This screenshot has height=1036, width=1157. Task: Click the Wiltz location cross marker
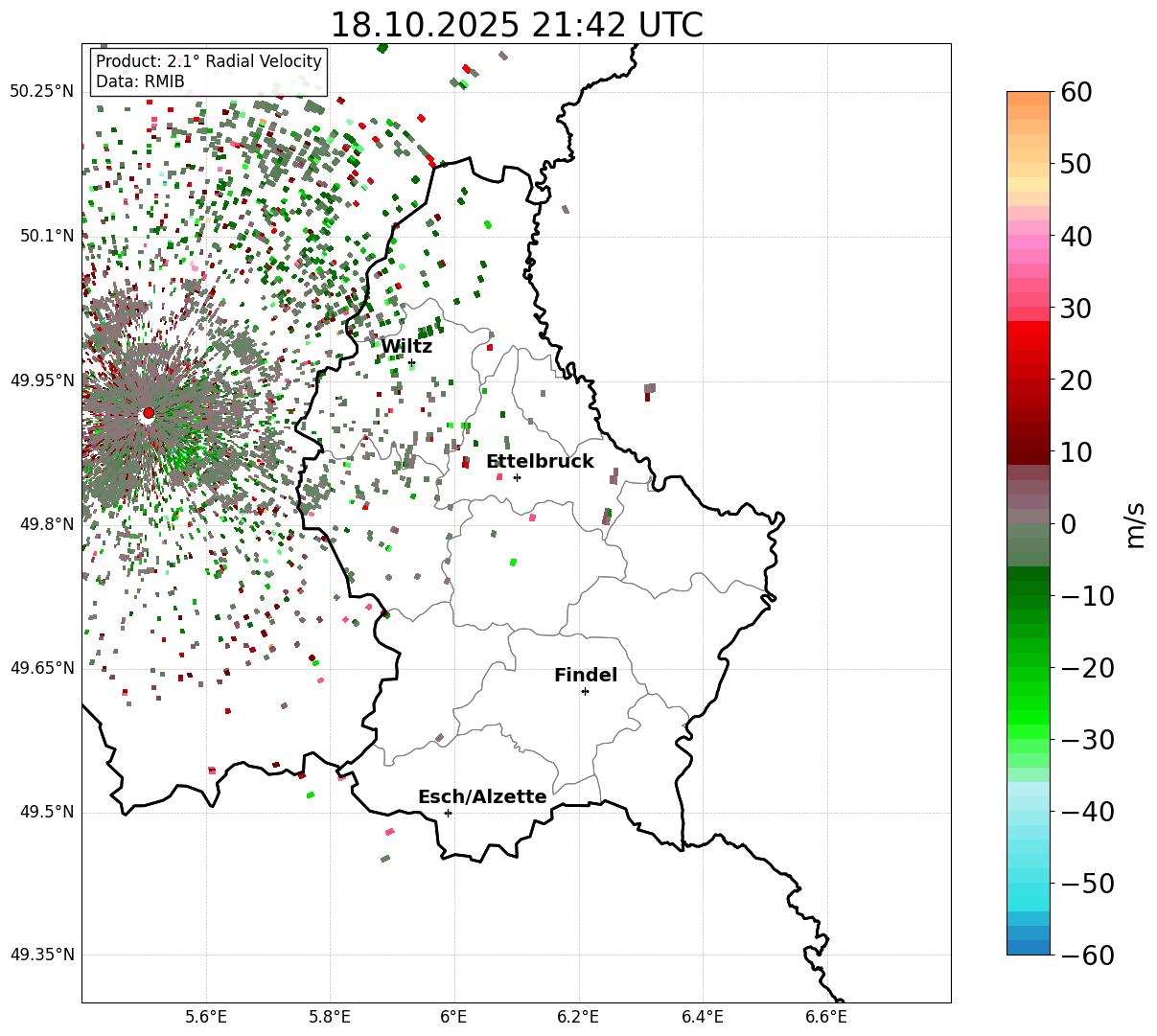click(412, 363)
